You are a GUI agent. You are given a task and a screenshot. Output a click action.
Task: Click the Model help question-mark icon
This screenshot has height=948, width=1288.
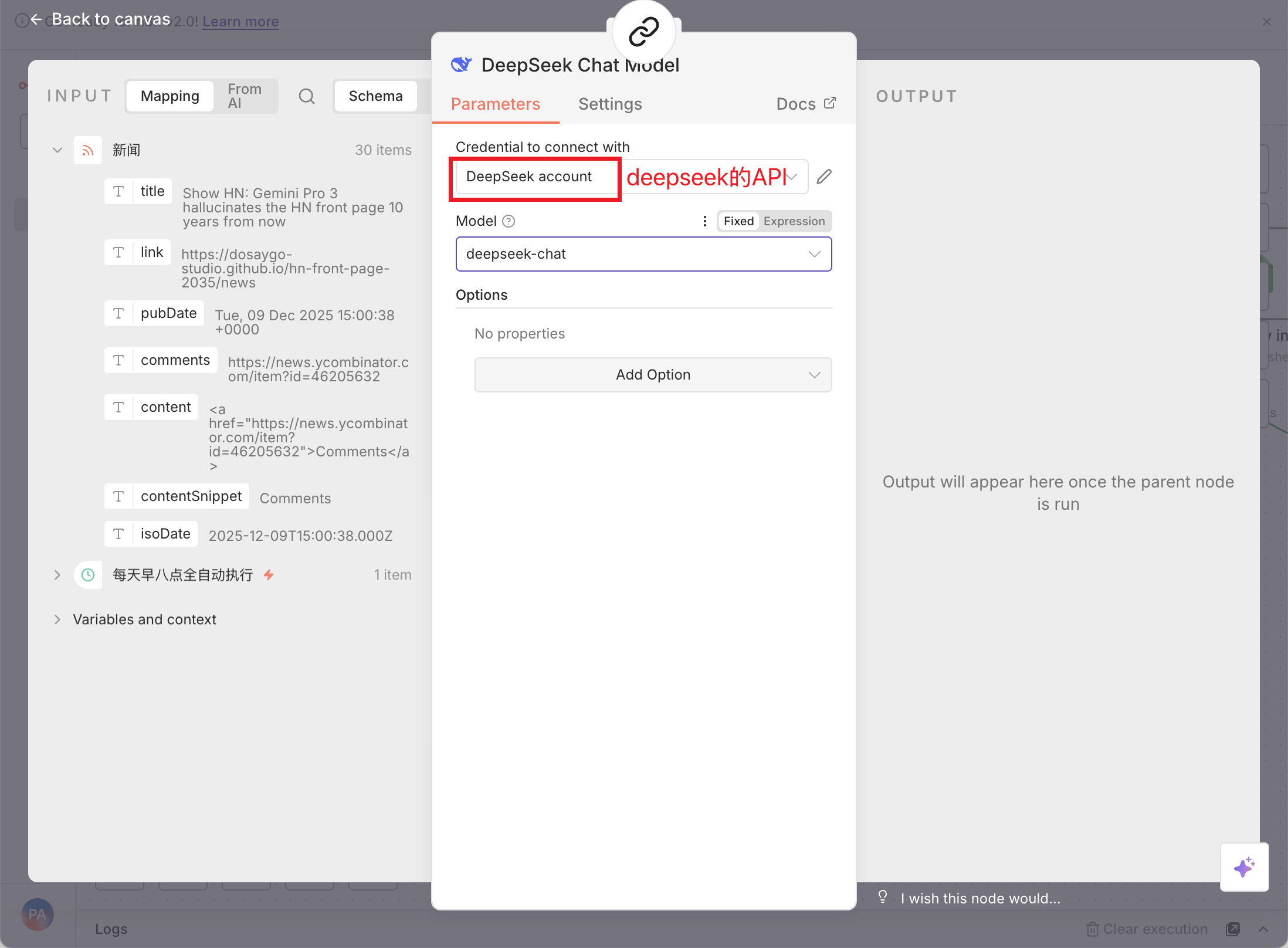pyautogui.click(x=509, y=221)
